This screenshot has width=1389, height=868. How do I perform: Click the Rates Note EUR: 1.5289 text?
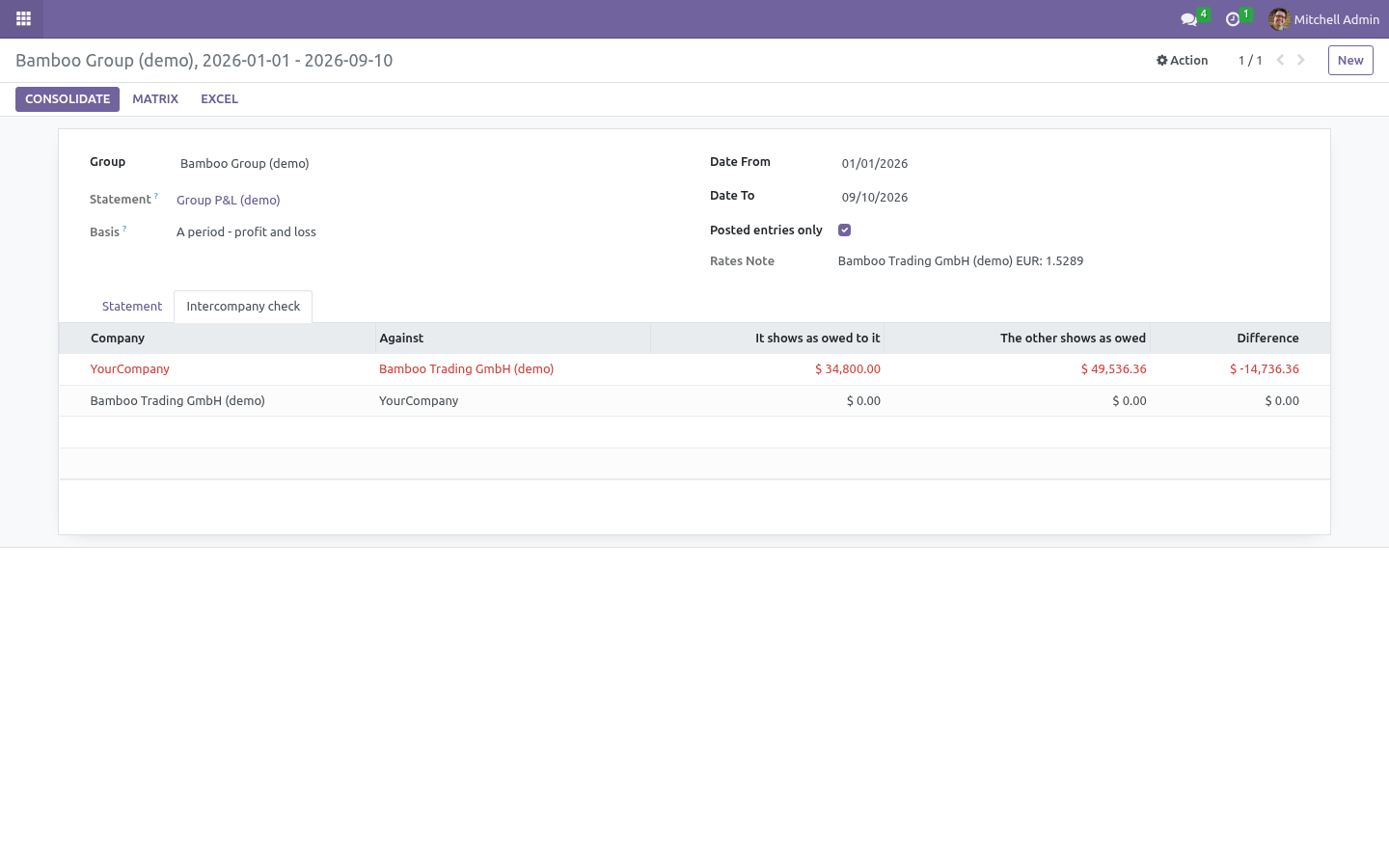pos(961,261)
